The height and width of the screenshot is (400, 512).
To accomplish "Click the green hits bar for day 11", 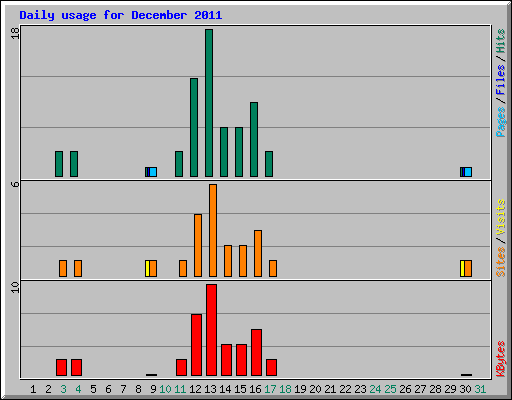I will coord(179,164).
